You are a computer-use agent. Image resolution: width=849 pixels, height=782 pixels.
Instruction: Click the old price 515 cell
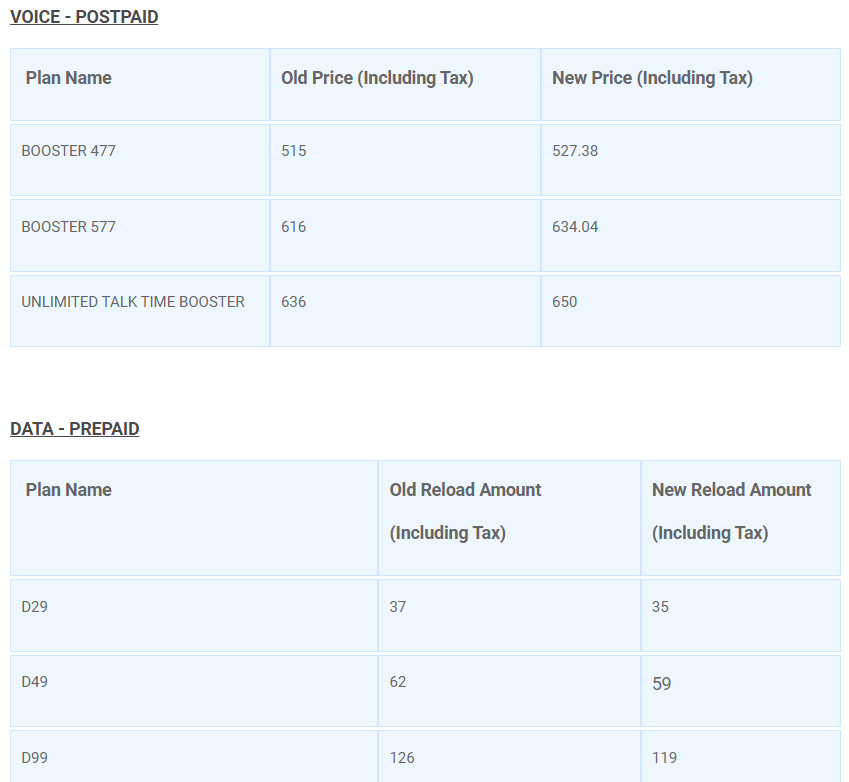click(405, 160)
